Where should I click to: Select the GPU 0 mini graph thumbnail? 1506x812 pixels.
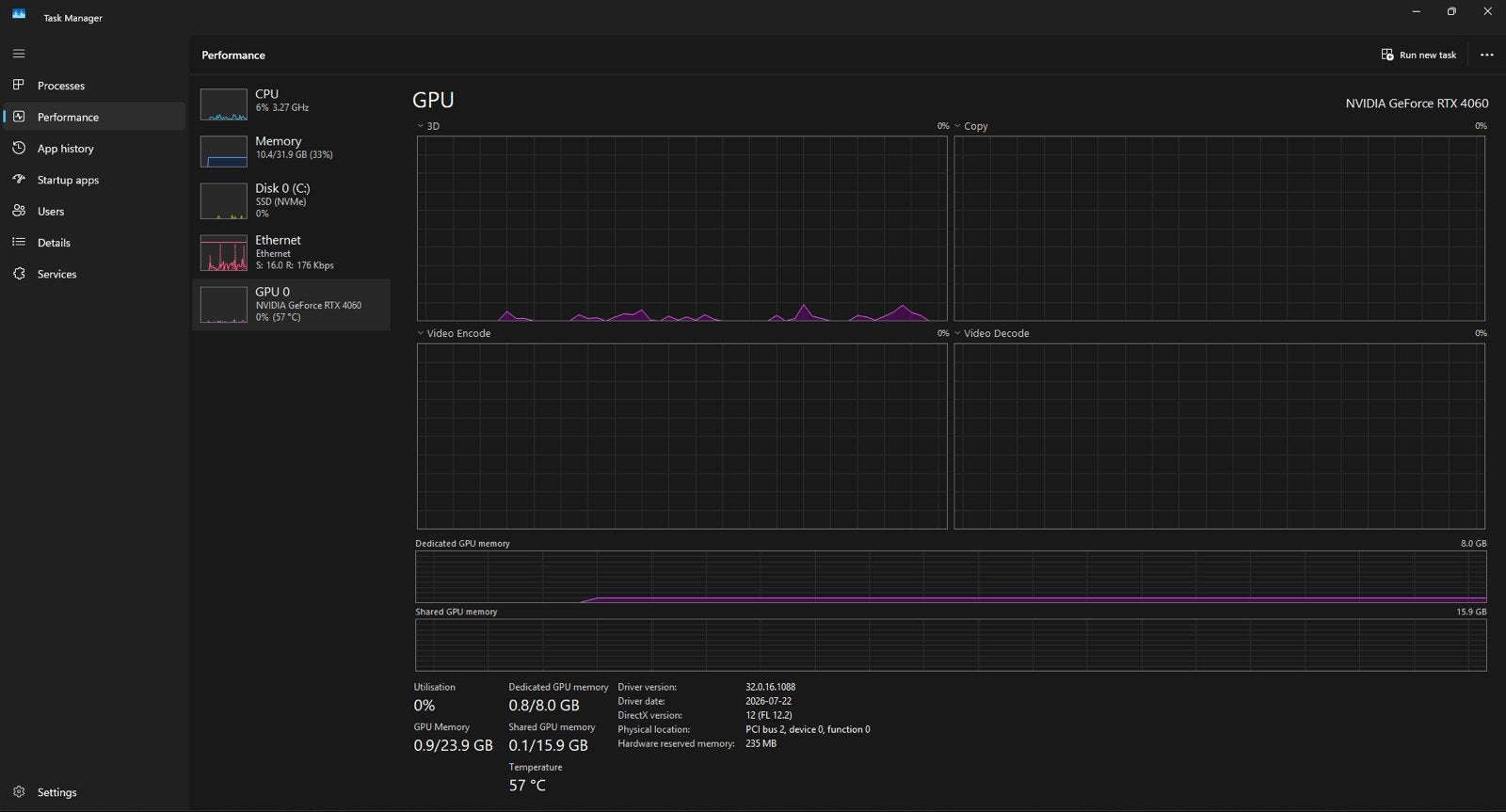coord(223,305)
